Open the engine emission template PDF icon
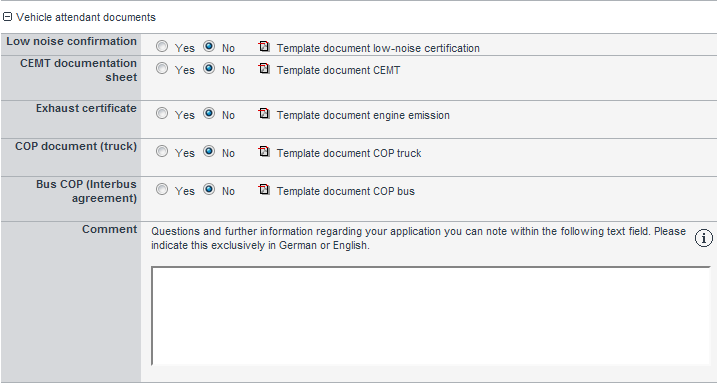Screen dimensions: 718x384 click(264, 113)
